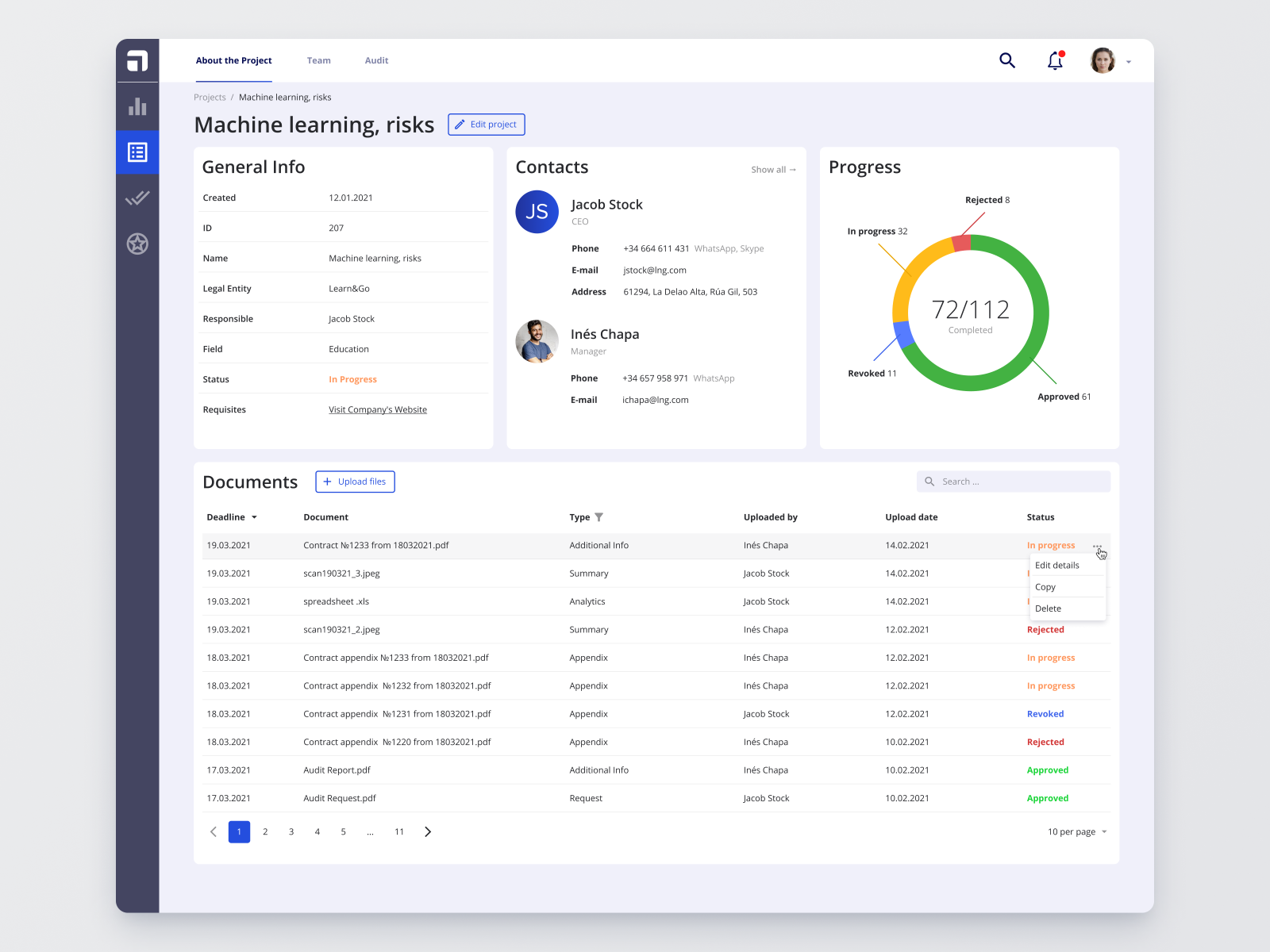Go to page 2 in pagination
This screenshot has width=1270, height=952.
tap(265, 831)
